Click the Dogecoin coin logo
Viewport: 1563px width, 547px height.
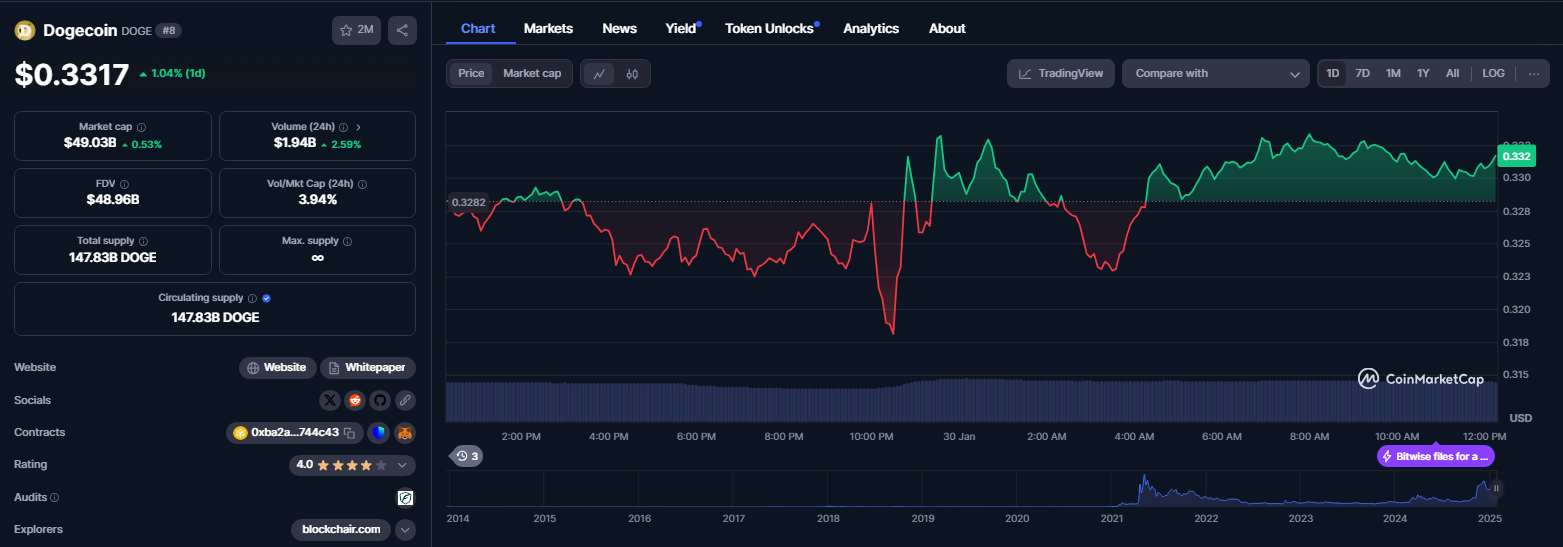(x=25, y=30)
